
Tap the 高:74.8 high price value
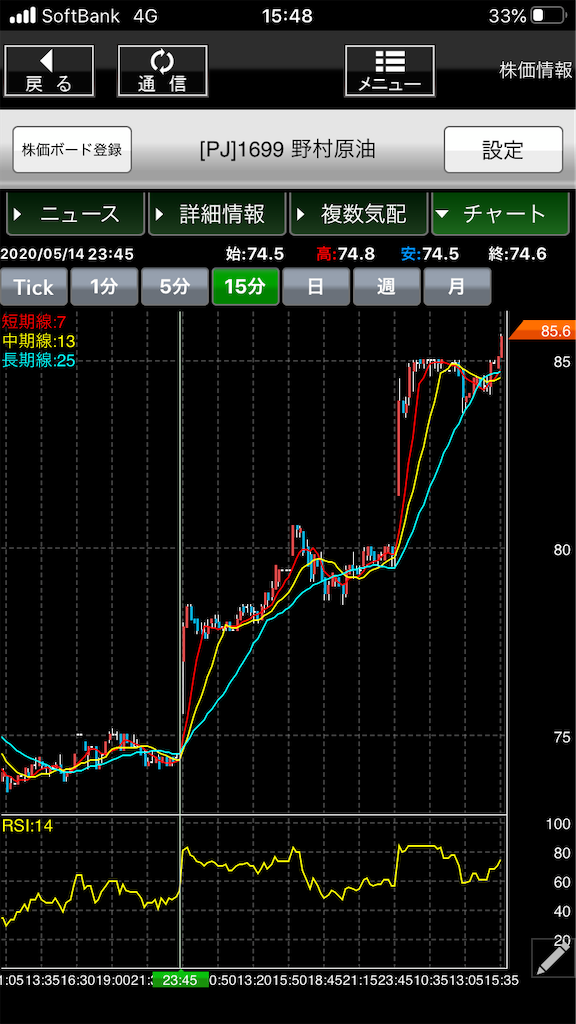pyautogui.click(x=345, y=254)
